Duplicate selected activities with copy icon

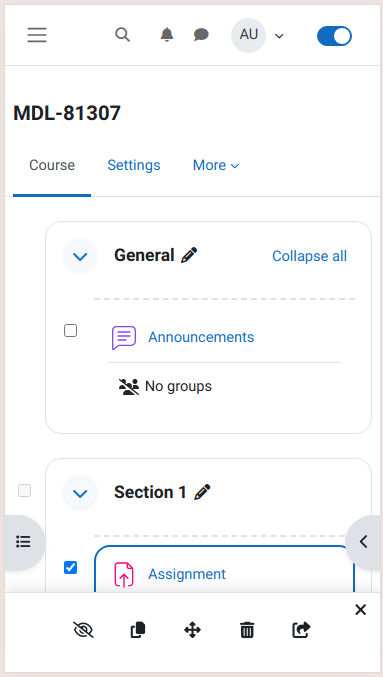pyautogui.click(x=138, y=630)
